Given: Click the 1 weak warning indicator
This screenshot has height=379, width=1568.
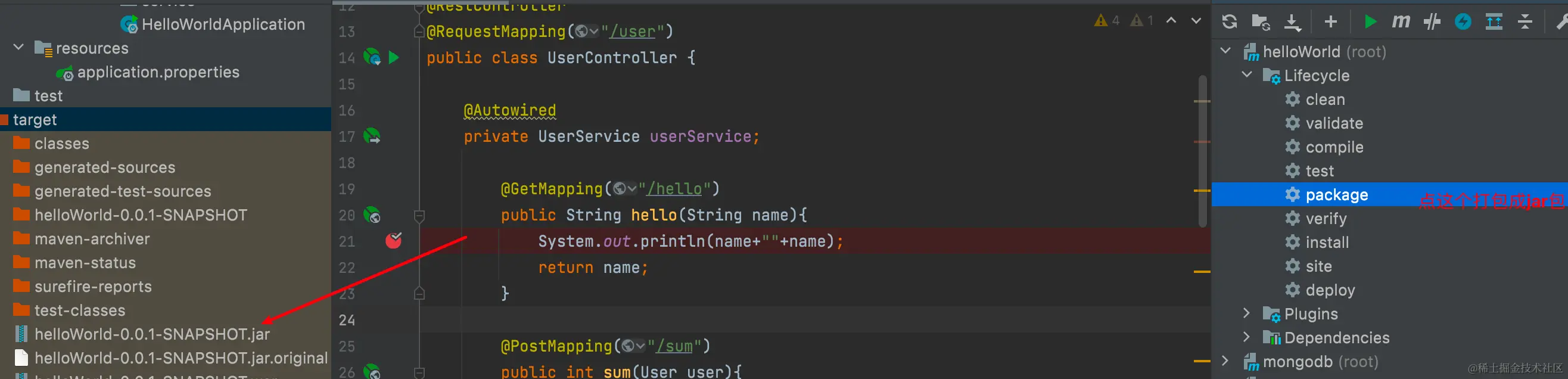Looking at the screenshot, I should click(1141, 21).
